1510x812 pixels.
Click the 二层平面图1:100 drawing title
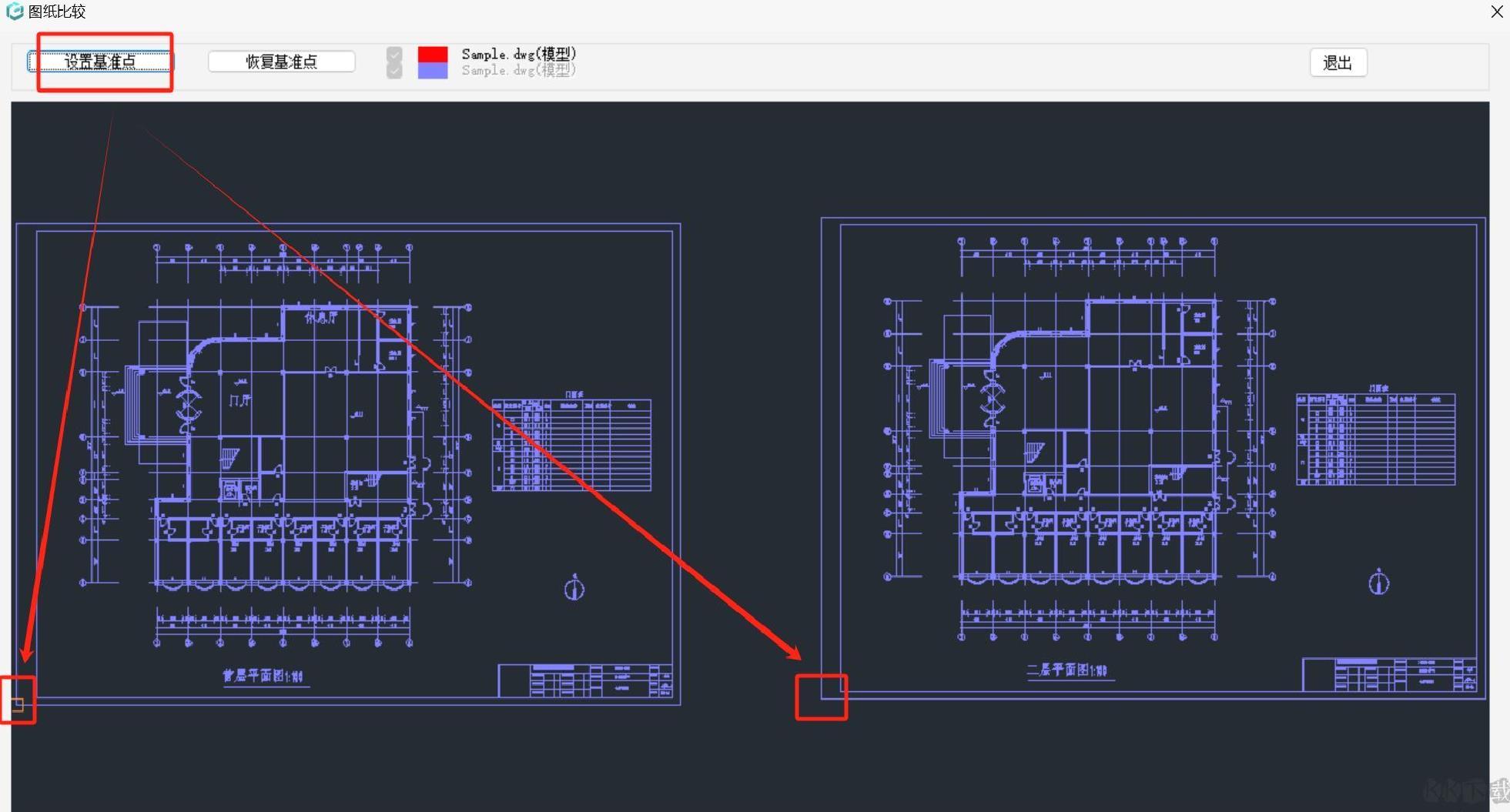click(x=1067, y=670)
